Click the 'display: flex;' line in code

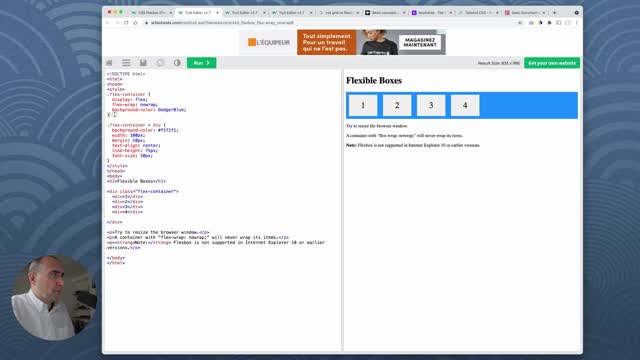point(130,99)
